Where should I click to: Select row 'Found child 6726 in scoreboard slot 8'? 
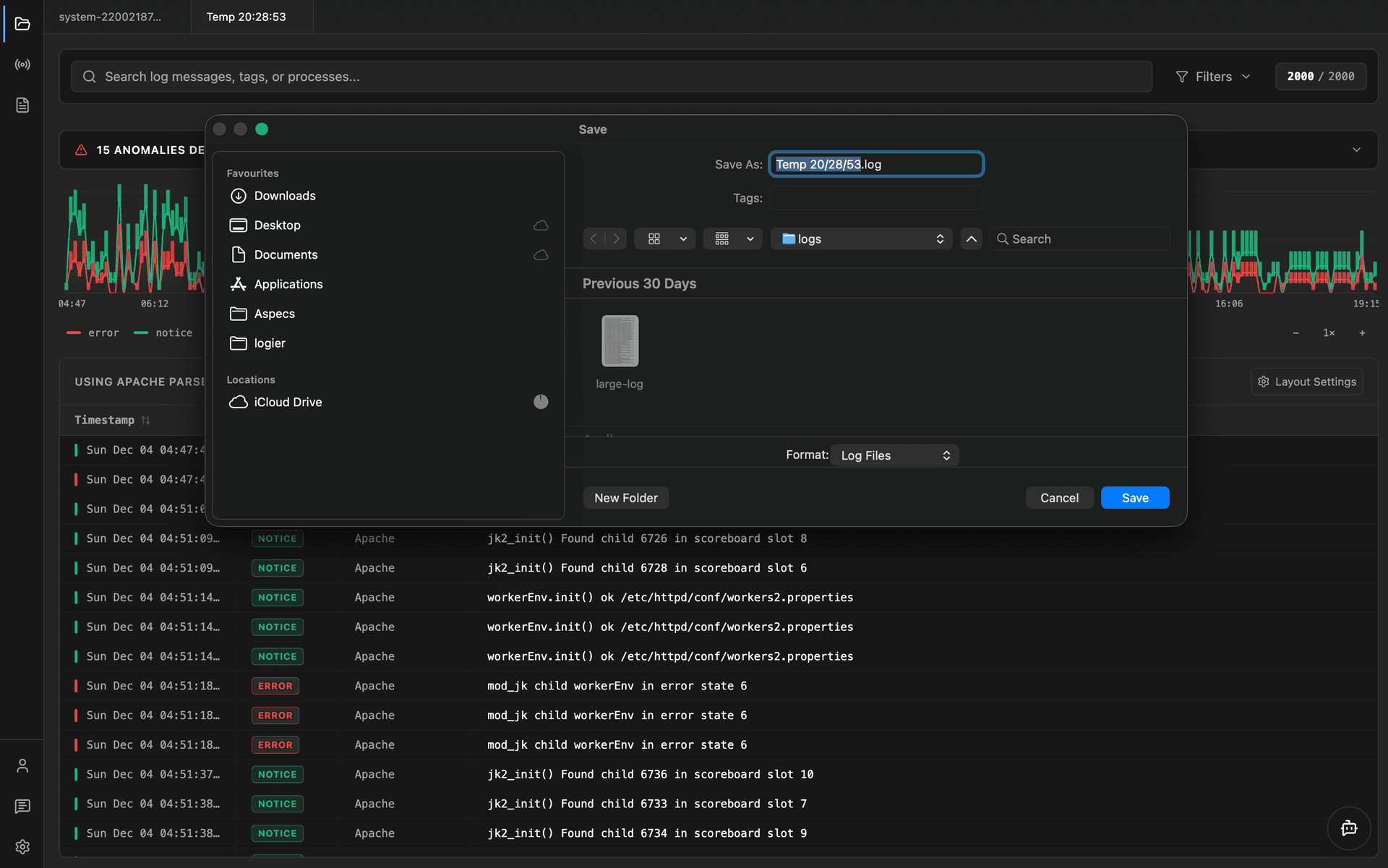[718, 538]
